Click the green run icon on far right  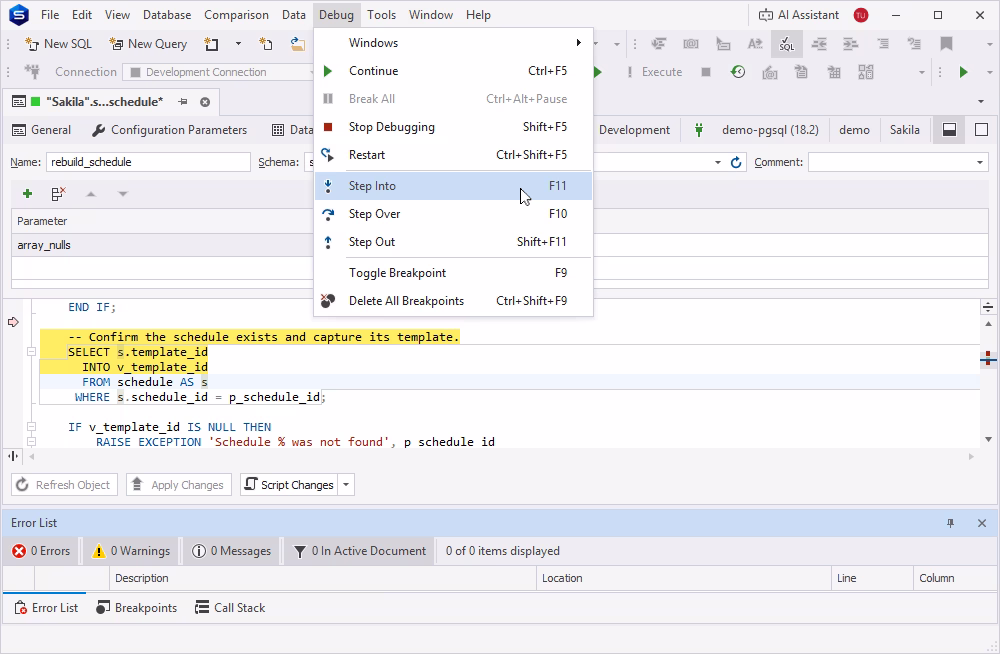[964, 72]
